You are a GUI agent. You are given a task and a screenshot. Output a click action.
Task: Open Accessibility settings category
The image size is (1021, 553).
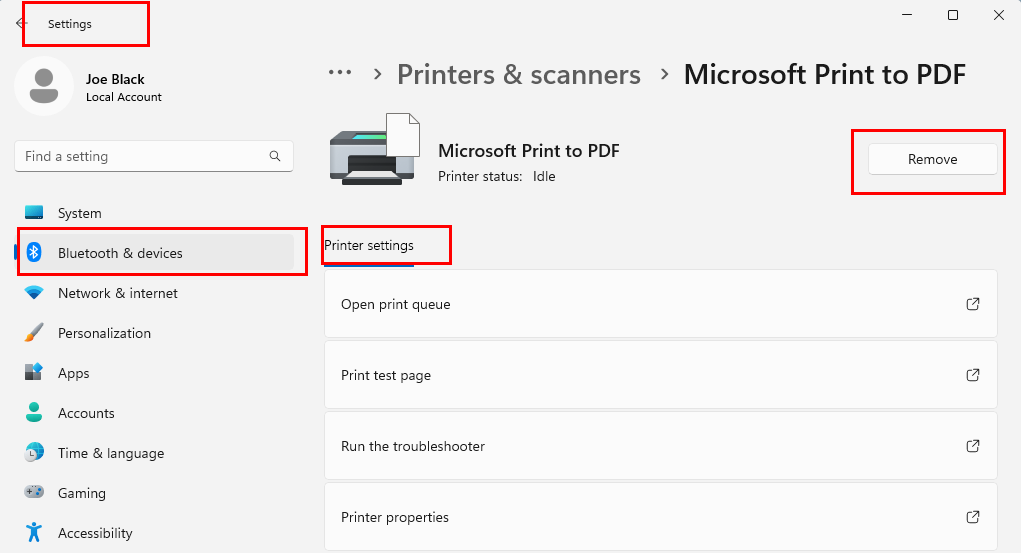(x=154, y=533)
